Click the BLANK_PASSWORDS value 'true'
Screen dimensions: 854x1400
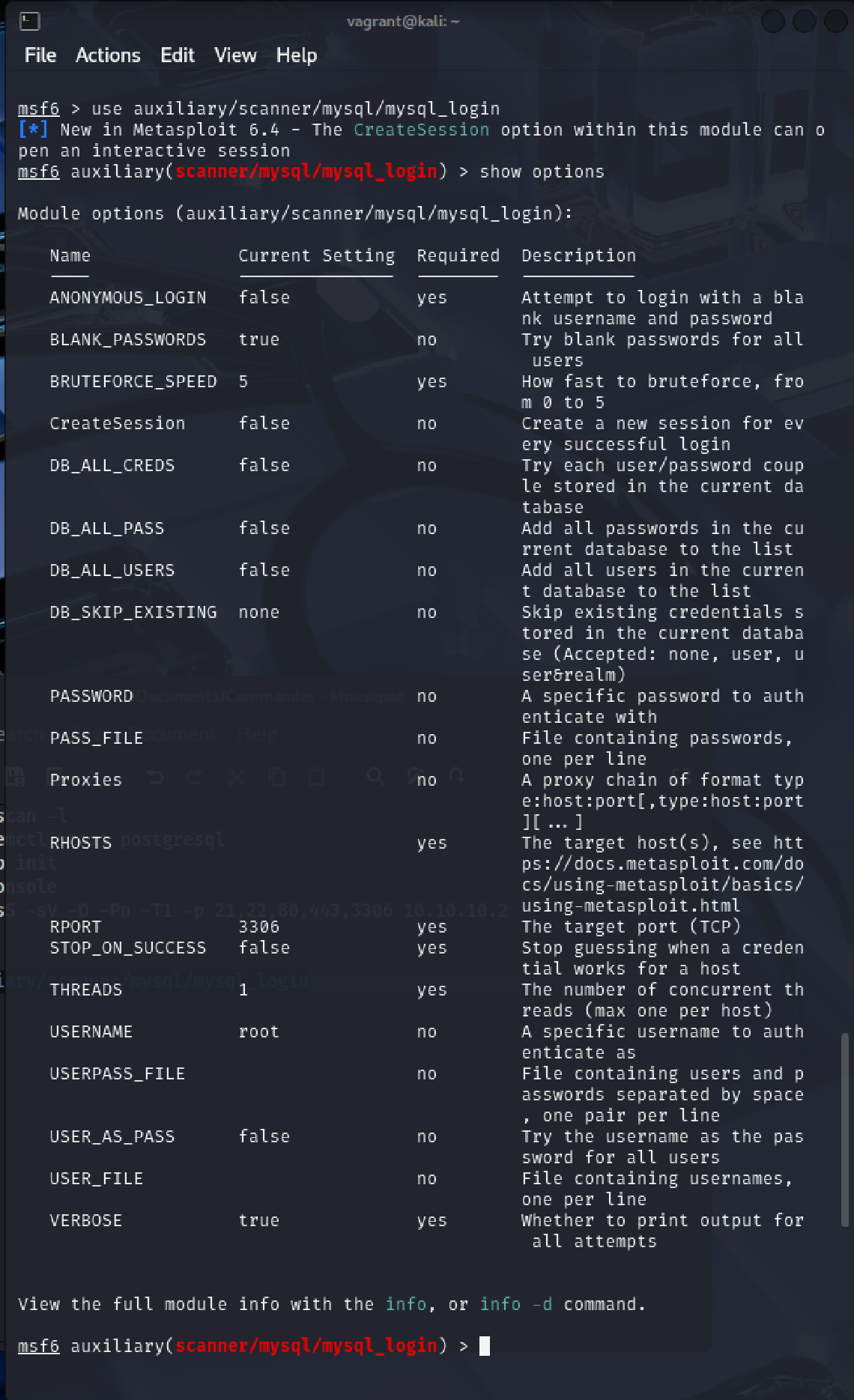coord(259,339)
